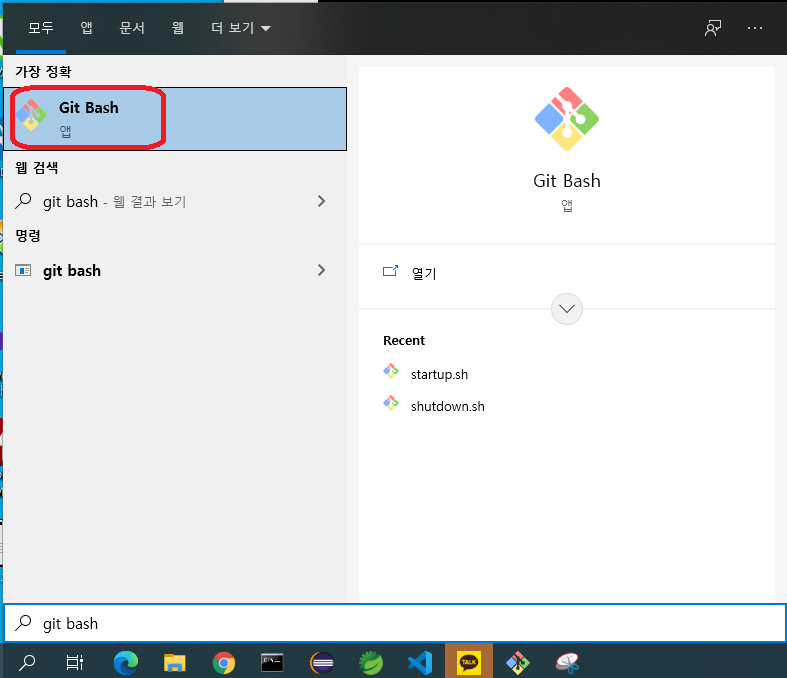Click the taskbar search magnifier icon
787x678 pixels.
[27, 663]
